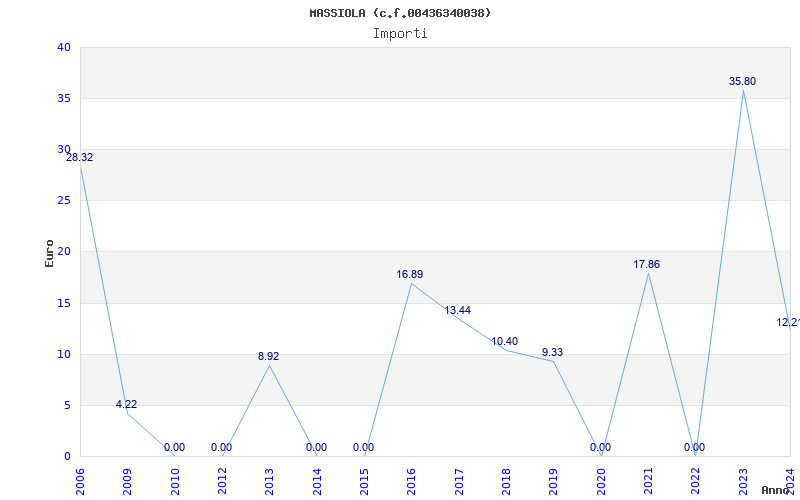The image size is (800, 500).
Task: Click the 13.44 data value
Action: [x=458, y=311]
